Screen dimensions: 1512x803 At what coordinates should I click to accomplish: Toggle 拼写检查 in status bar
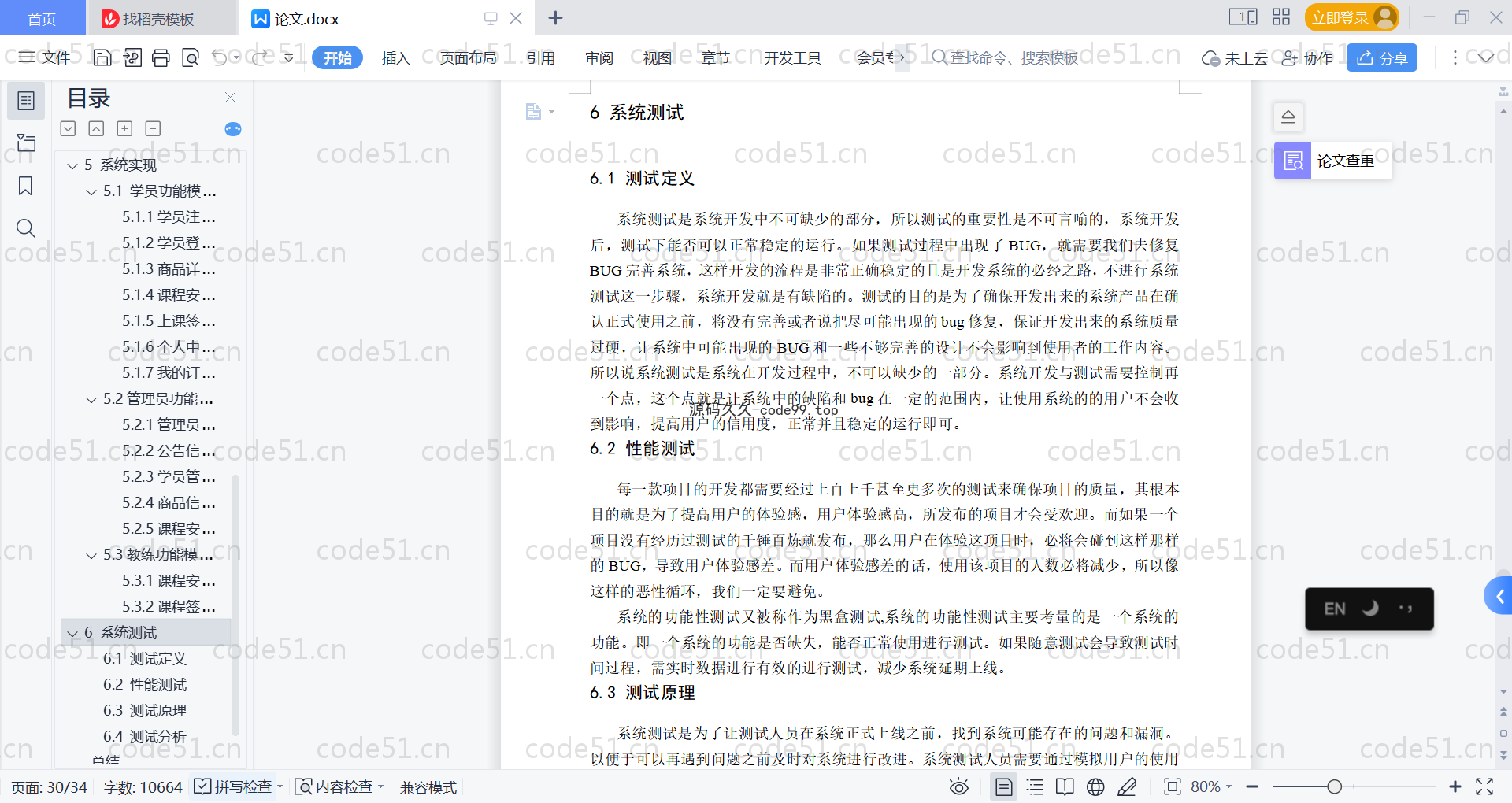239,786
